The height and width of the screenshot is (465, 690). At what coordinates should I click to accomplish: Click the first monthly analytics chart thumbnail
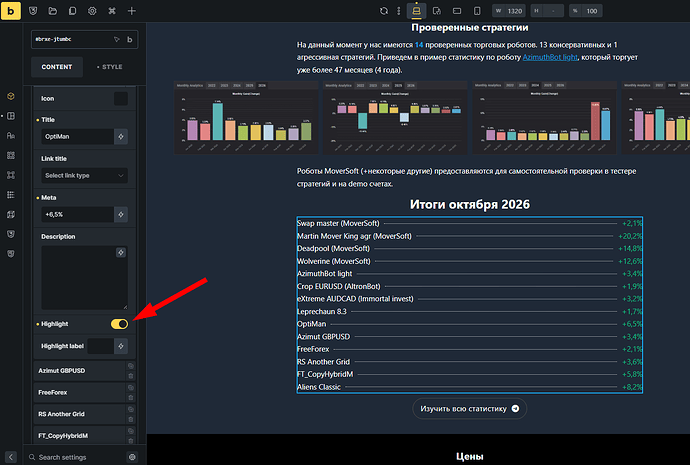coord(246,117)
